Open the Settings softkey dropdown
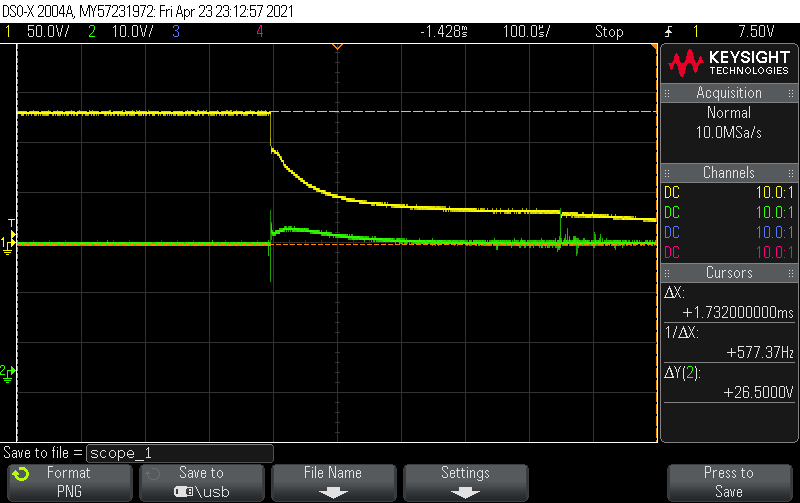This screenshot has width=800, height=503. [465, 482]
